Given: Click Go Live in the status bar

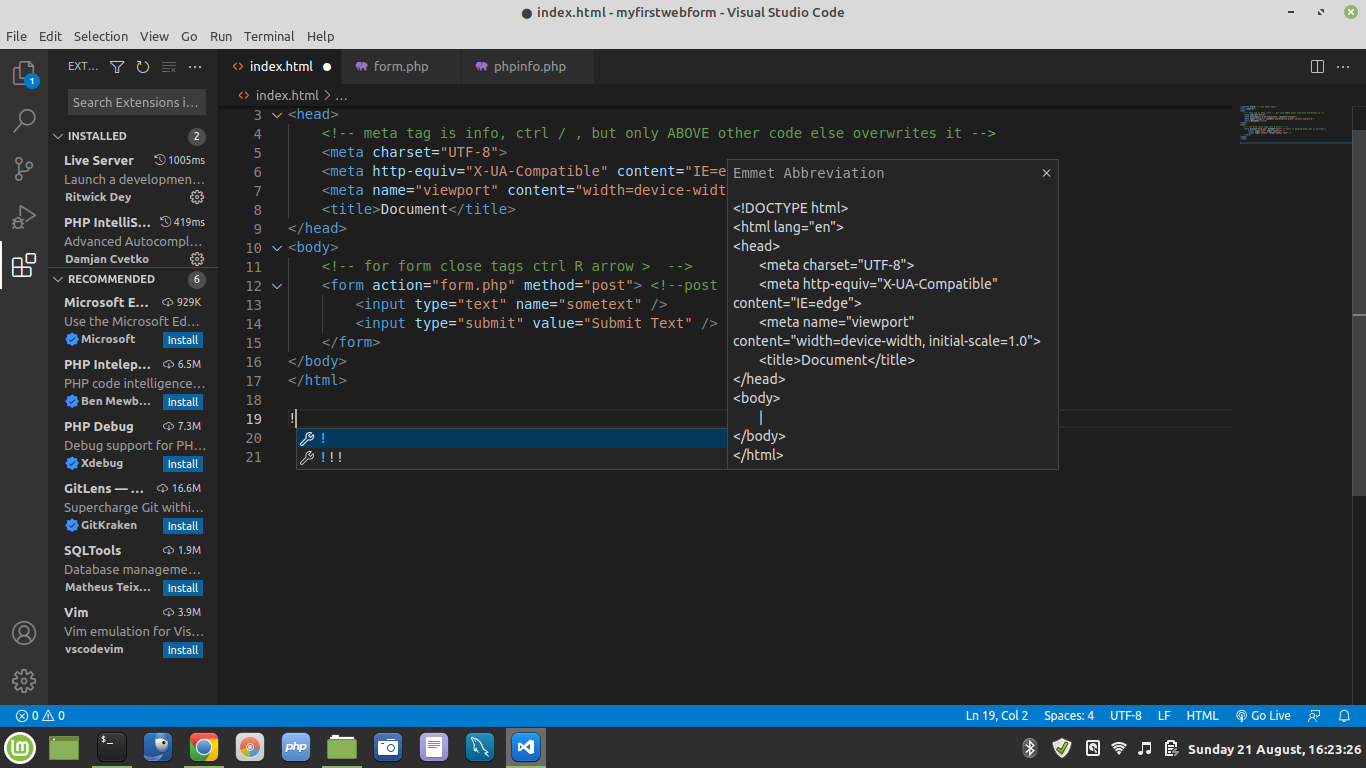Looking at the screenshot, I should (x=1263, y=716).
